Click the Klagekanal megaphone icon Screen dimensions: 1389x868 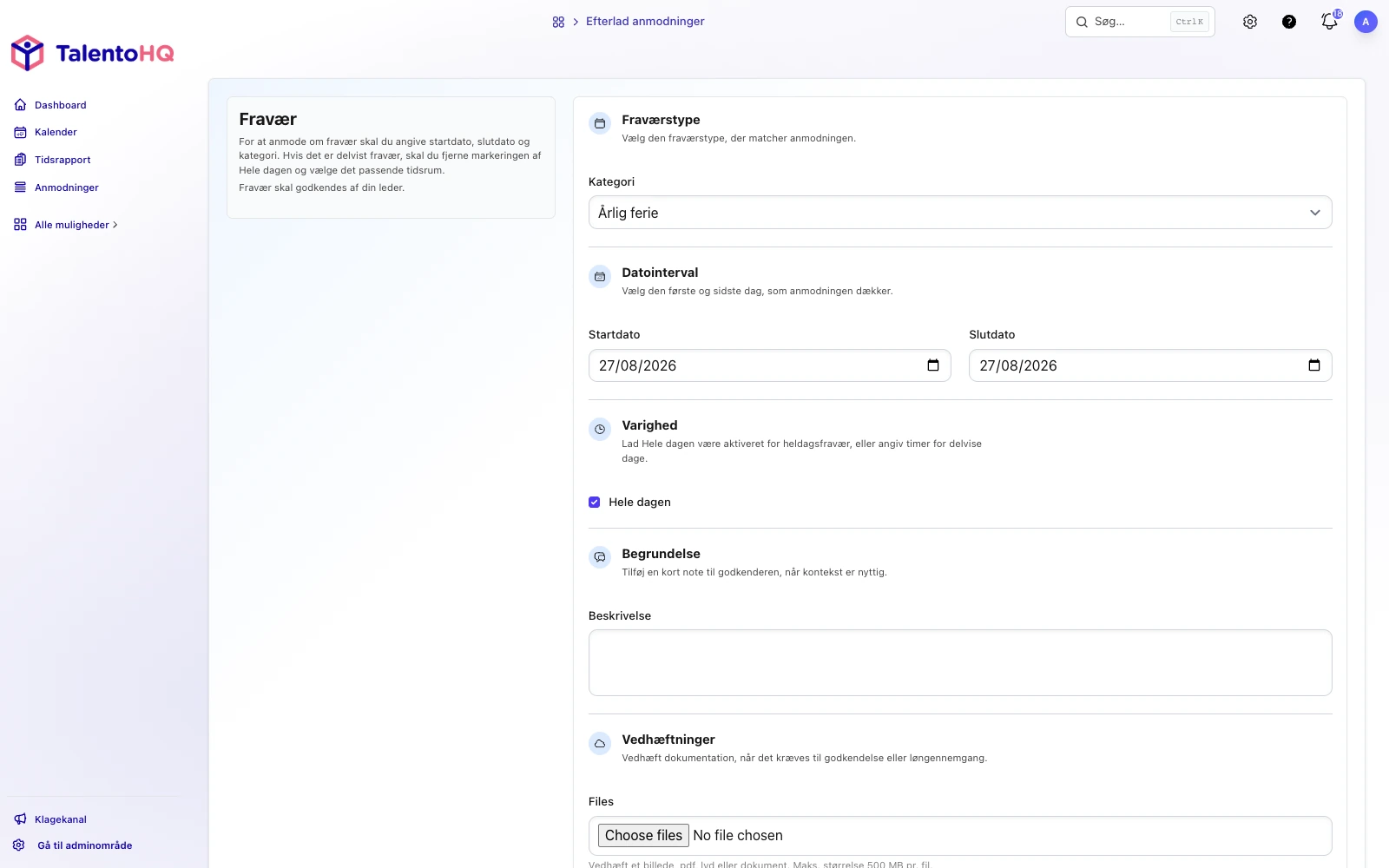(20, 819)
